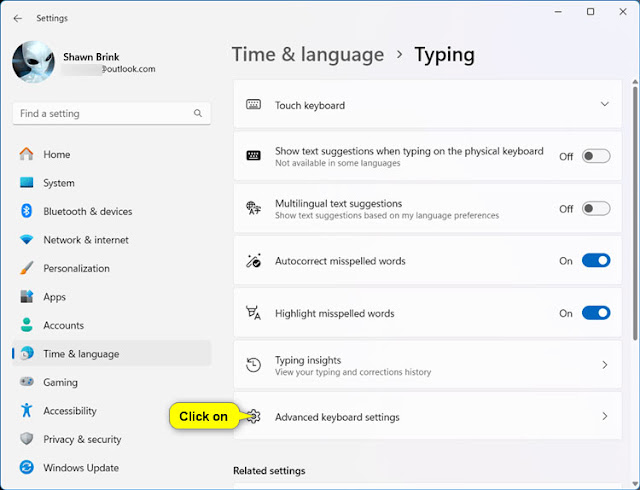Open Bluetooth & devices

[x=112, y=211]
